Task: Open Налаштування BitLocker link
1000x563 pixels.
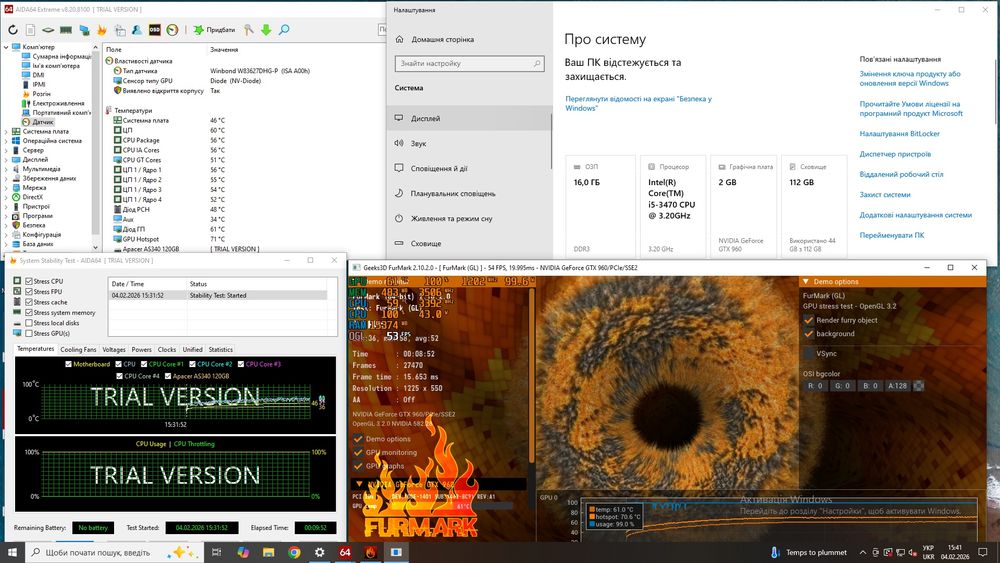Action: pos(899,134)
